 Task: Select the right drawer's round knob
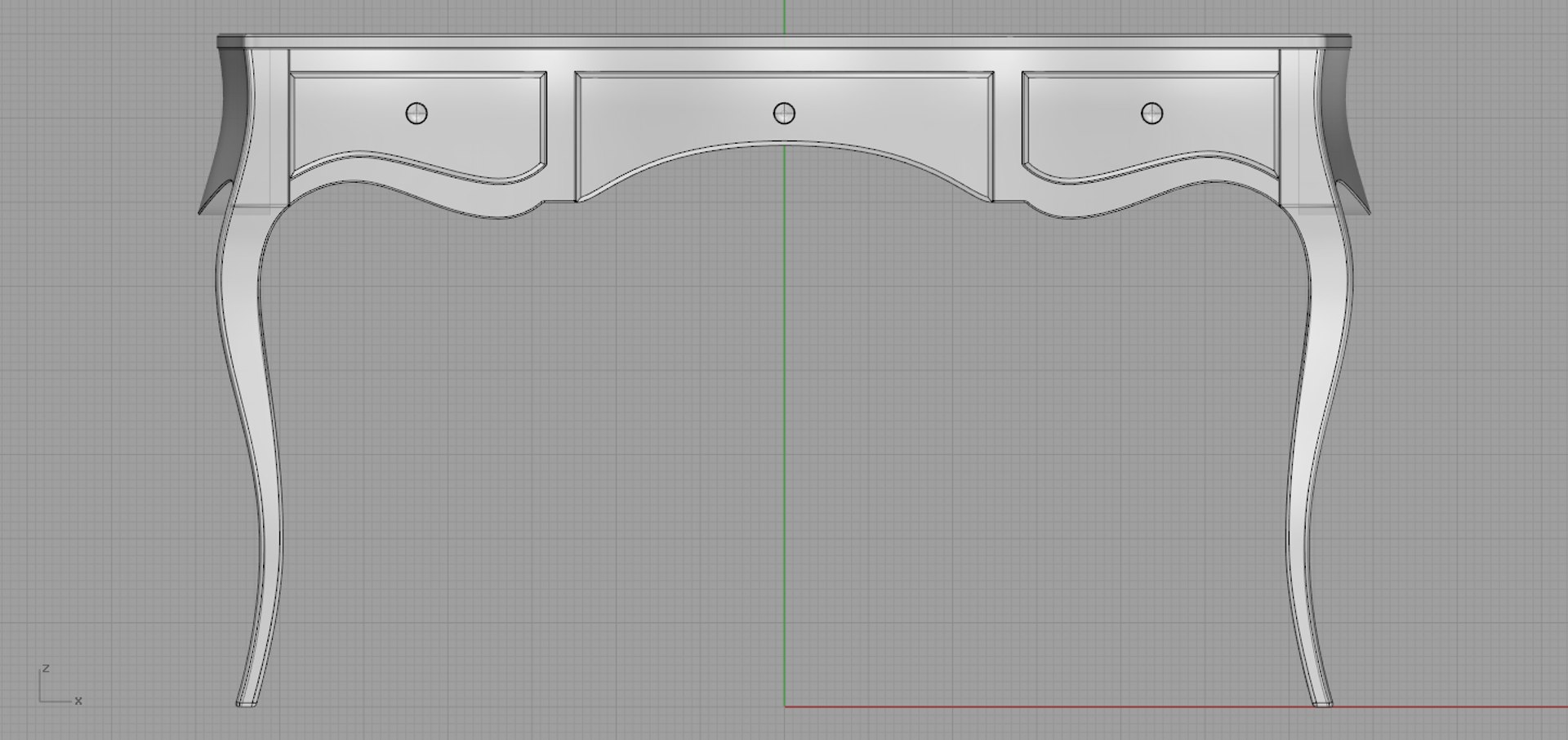coord(1151,114)
